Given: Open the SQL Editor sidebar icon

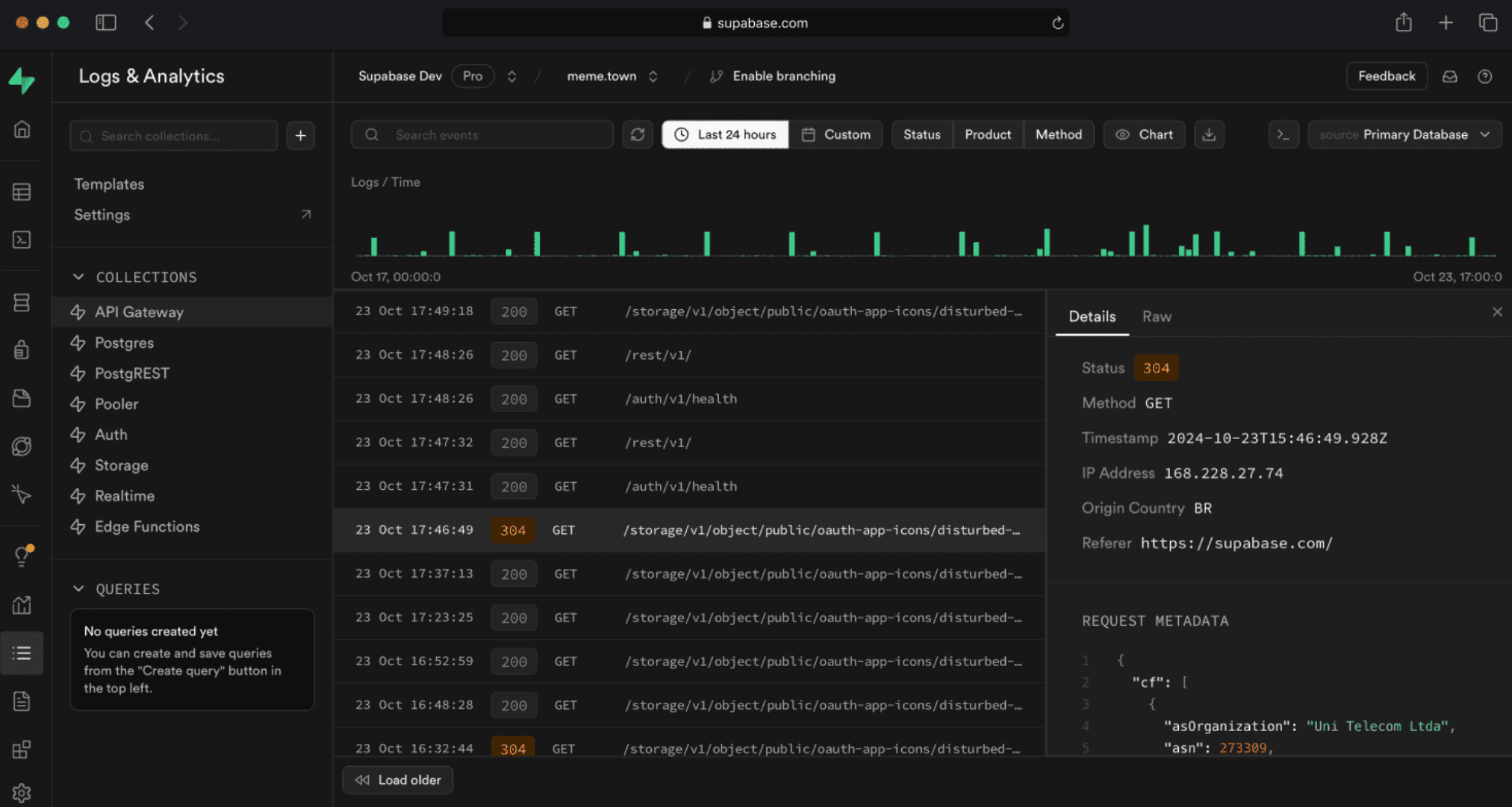Looking at the screenshot, I should [x=22, y=239].
